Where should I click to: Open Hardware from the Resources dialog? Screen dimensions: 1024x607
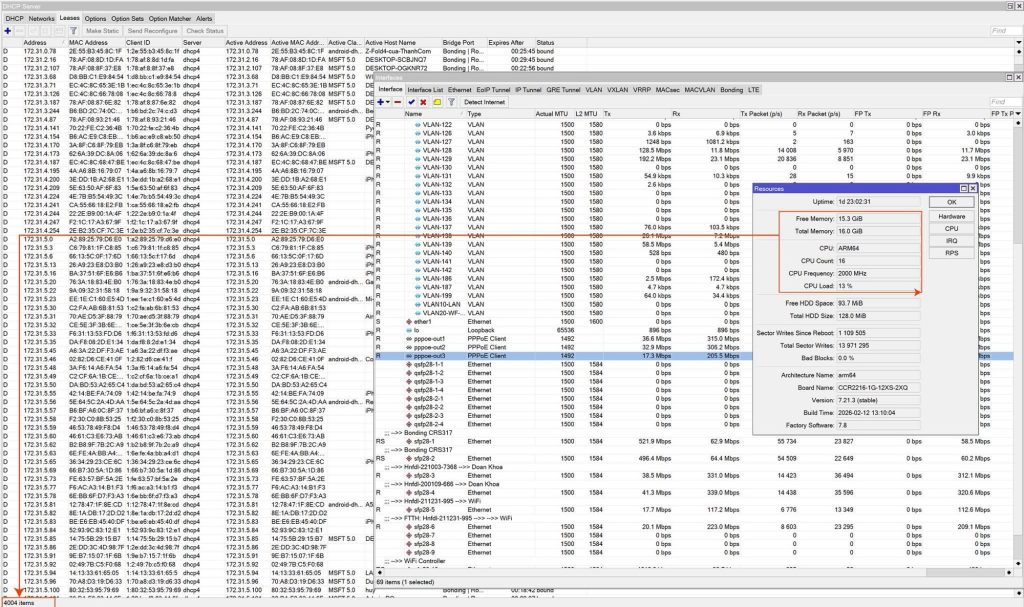[950, 216]
